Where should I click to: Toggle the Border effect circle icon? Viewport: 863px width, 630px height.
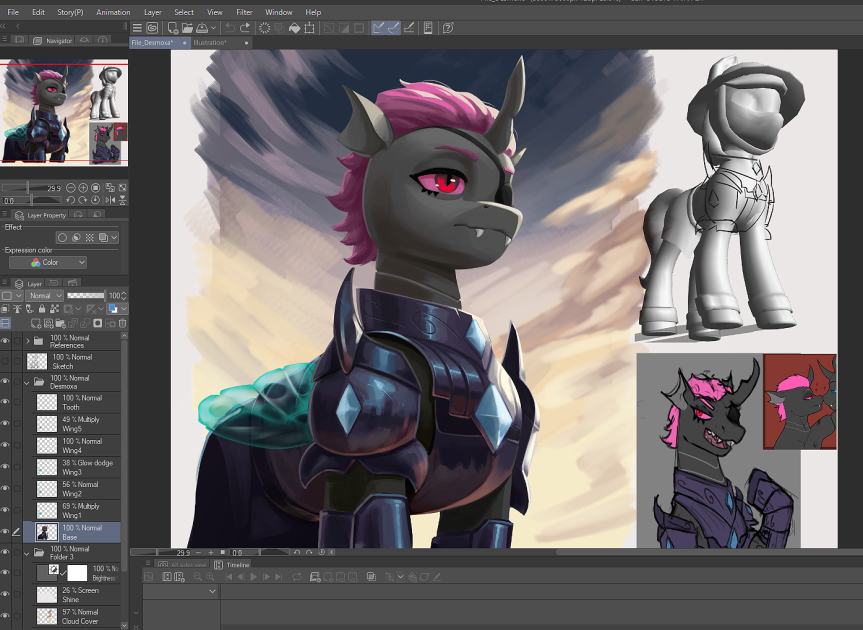click(x=62, y=237)
